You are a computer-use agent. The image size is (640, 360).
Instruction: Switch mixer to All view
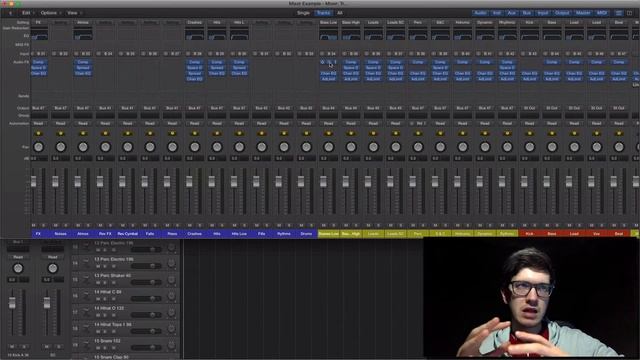click(x=340, y=13)
